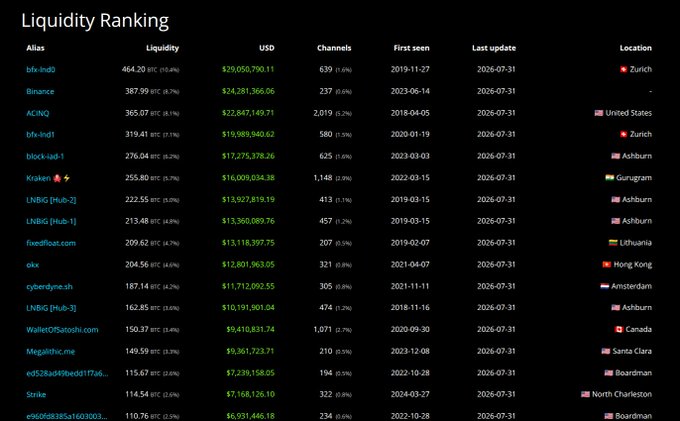Screen dimensions: 680x421
Task: Click the US flag beside United States
Action: [x=599, y=113]
